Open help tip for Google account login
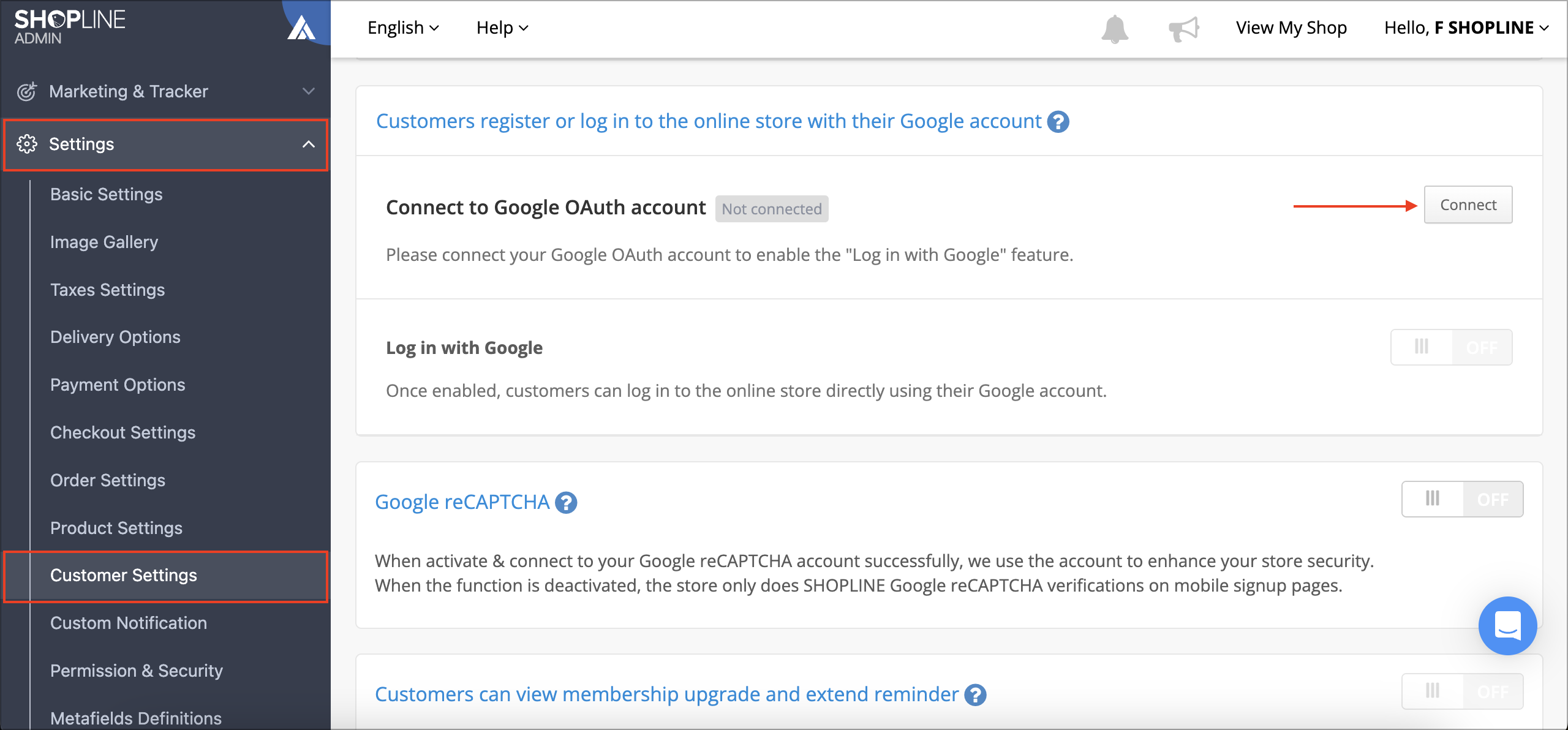Screen dimensions: 1568x730 pos(1058,122)
